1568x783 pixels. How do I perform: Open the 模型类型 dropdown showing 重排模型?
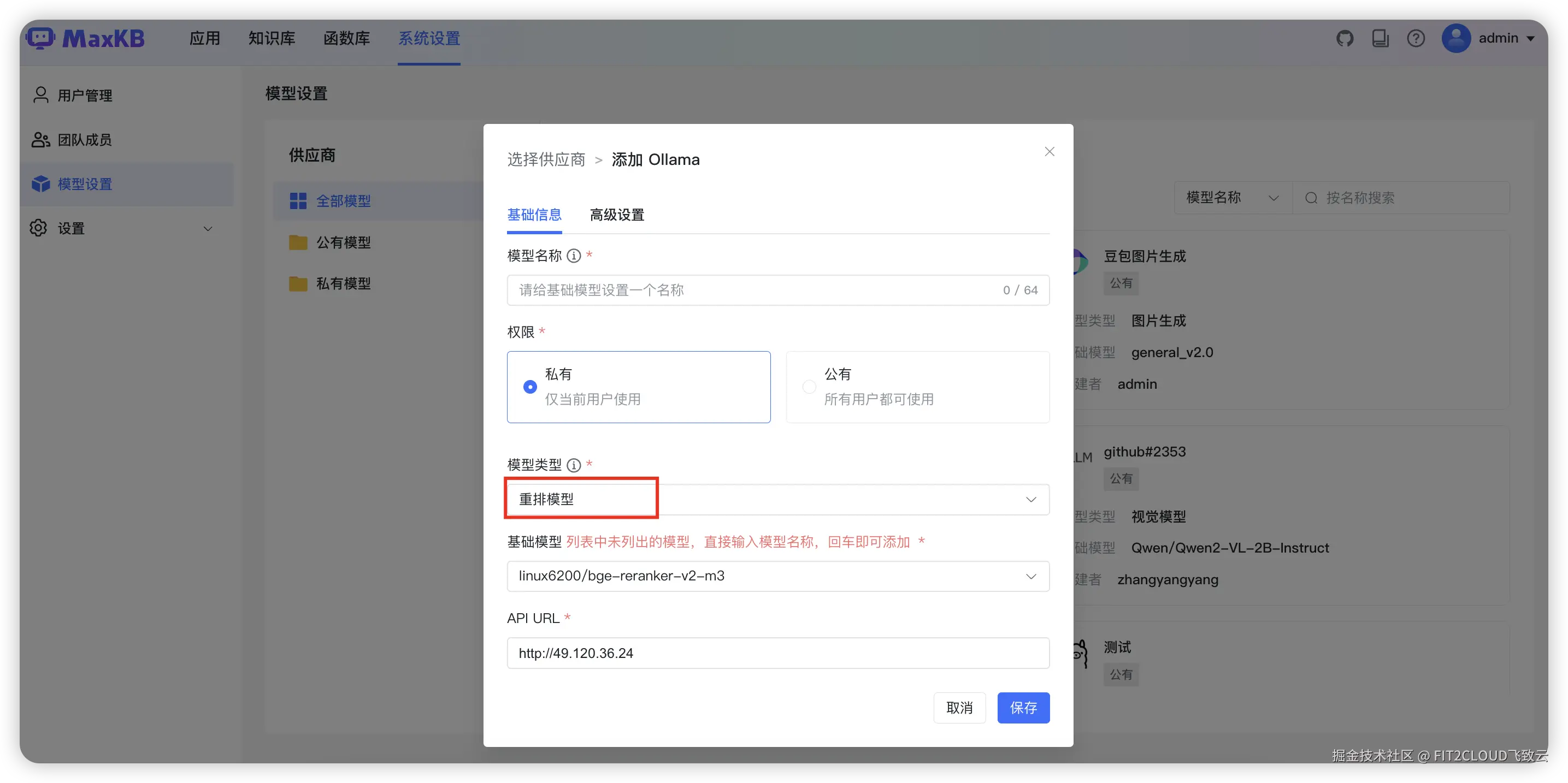(778, 500)
